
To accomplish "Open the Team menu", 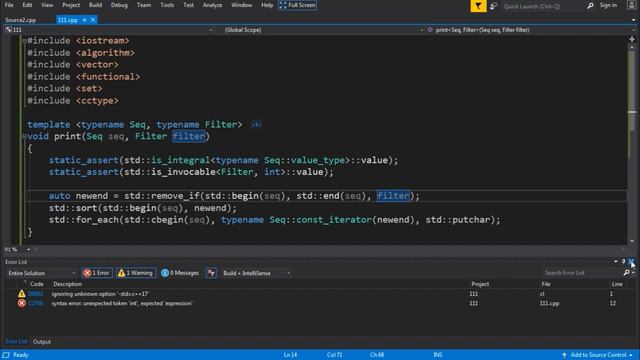I will click(x=144, y=5).
